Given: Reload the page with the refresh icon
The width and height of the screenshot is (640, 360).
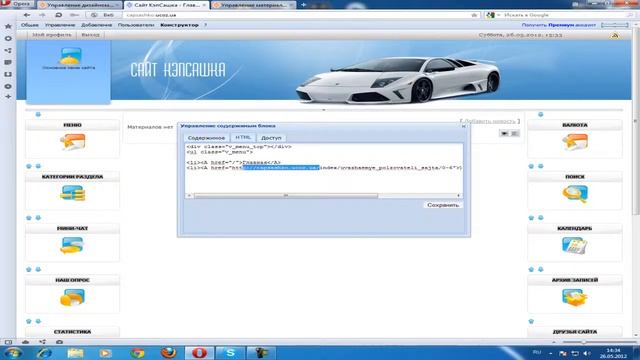Looking at the screenshot, I should 58,15.
